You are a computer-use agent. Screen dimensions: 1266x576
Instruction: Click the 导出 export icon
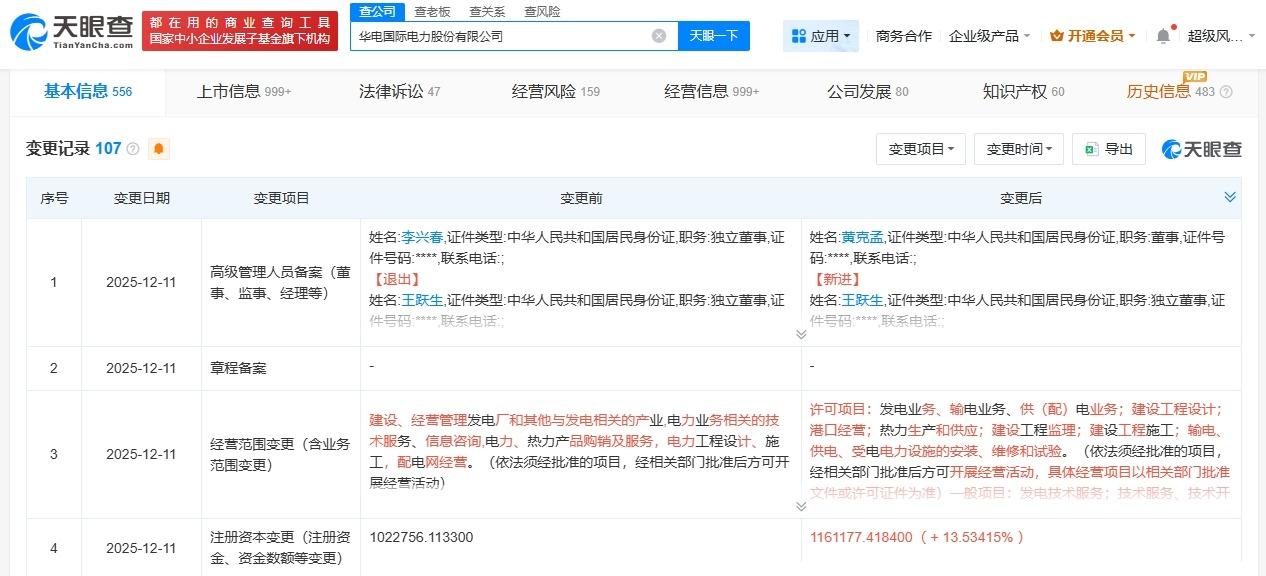[x=1091, y=149]
